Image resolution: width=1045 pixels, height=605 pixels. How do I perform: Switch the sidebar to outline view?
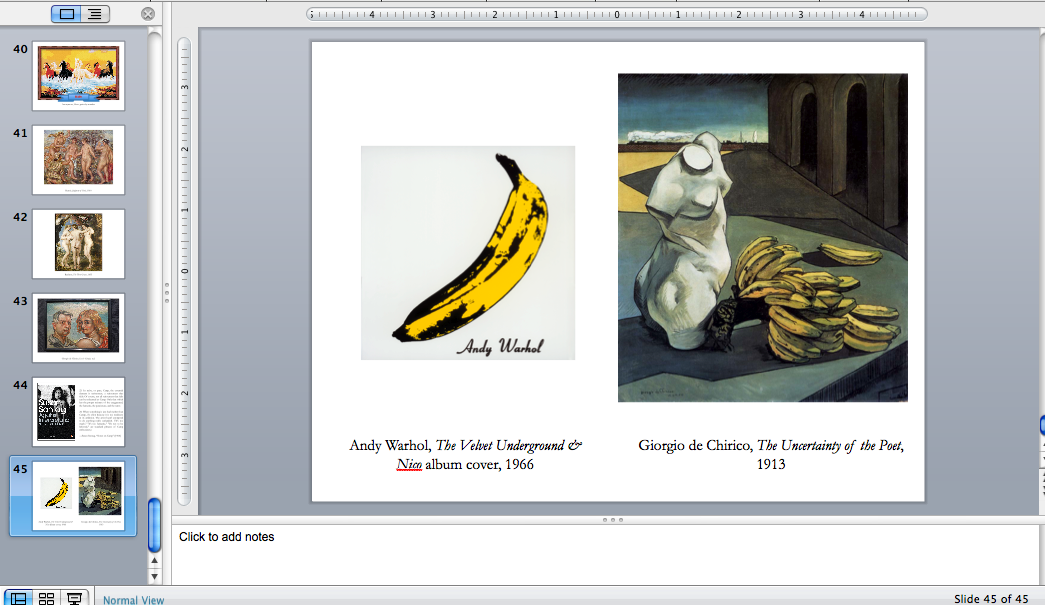[x=95, y=14]
